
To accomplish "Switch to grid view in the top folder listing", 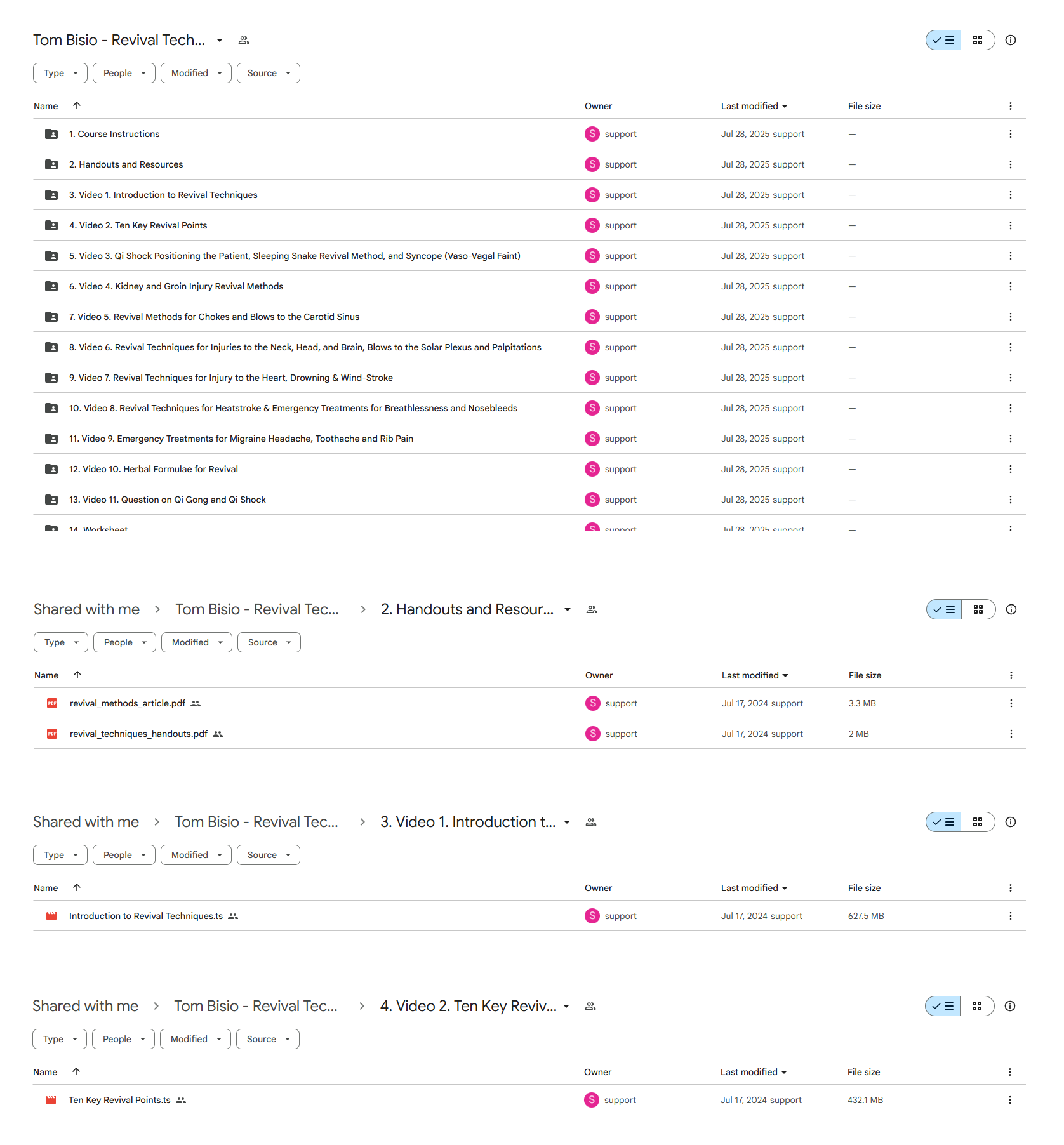I will click(978, 40).
